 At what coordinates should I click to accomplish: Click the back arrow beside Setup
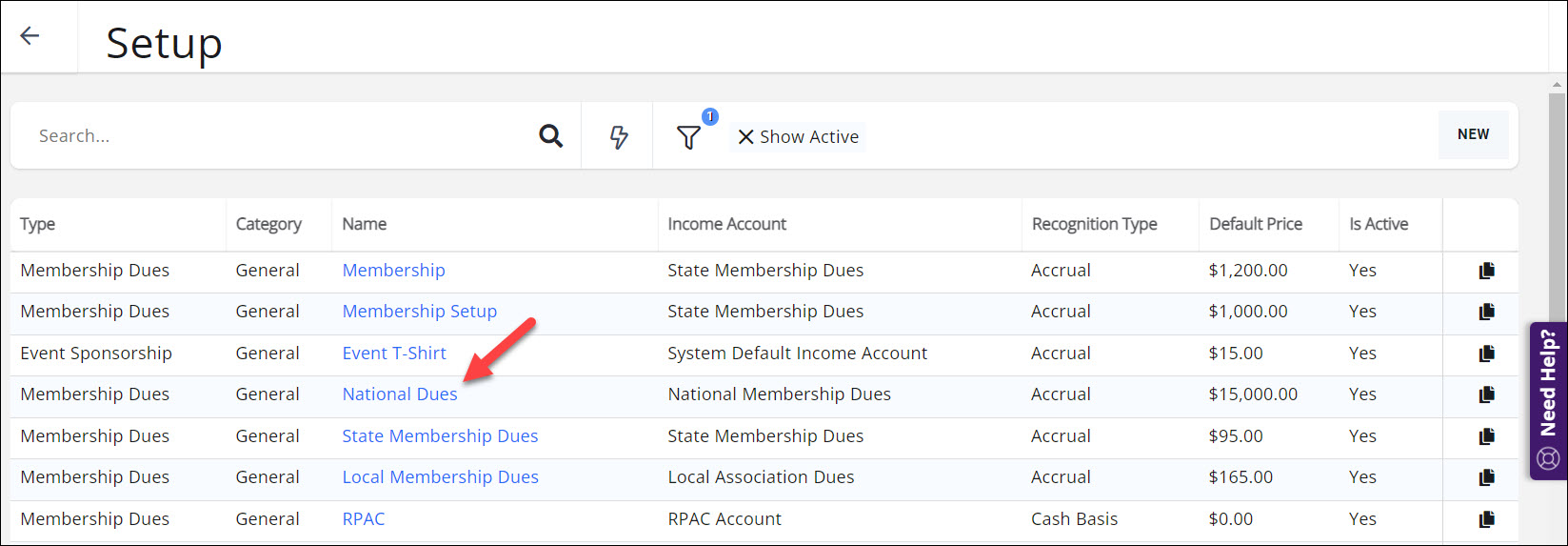pos(30,36)
